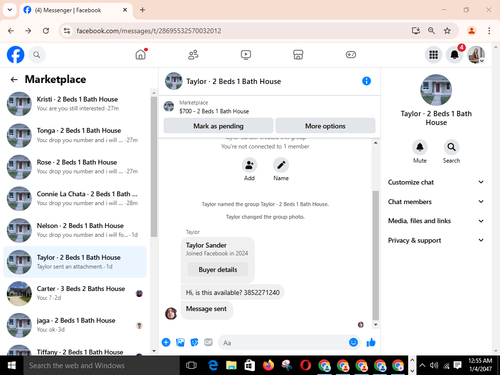The height and width of the screenshot is (375, 500).
Task: Open a new browser tab
Action: click(142, 10)
